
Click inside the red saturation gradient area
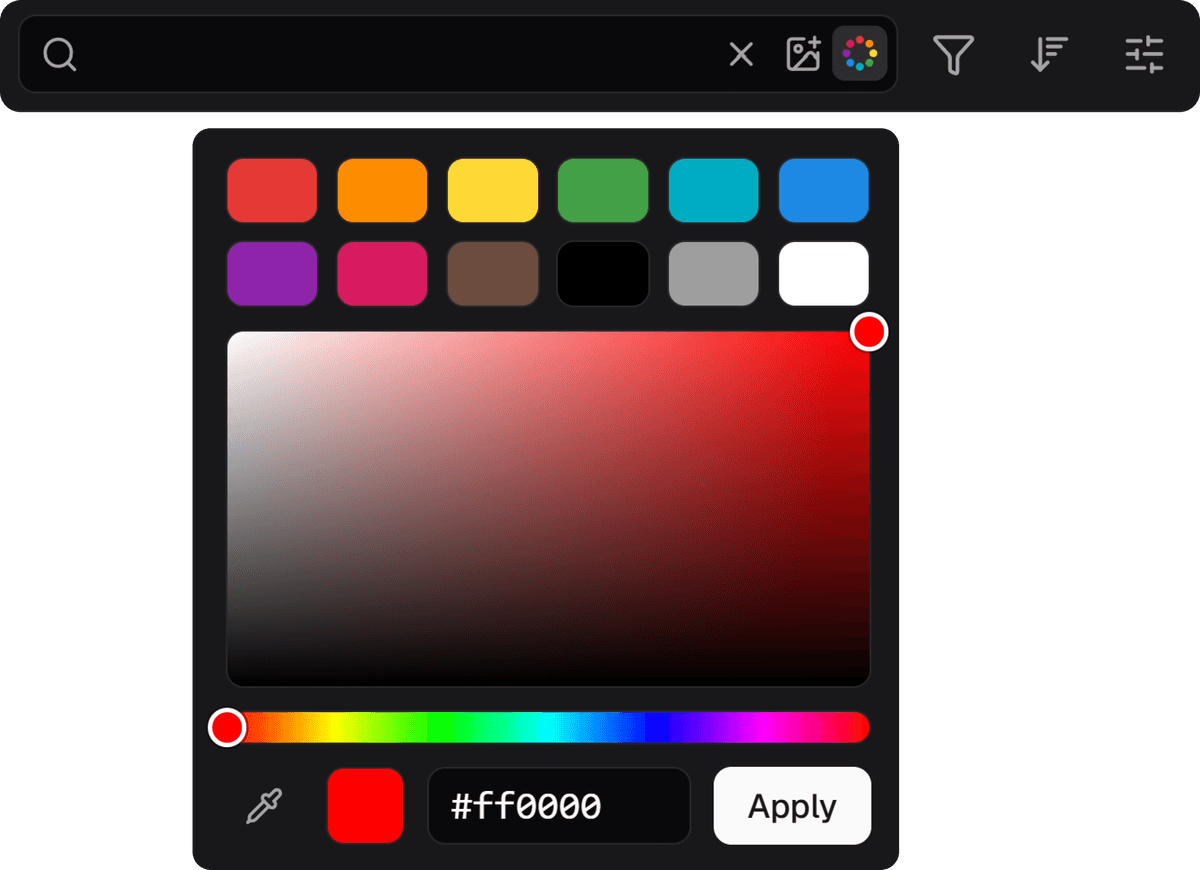pyautogui.click(x=548, y=509)
